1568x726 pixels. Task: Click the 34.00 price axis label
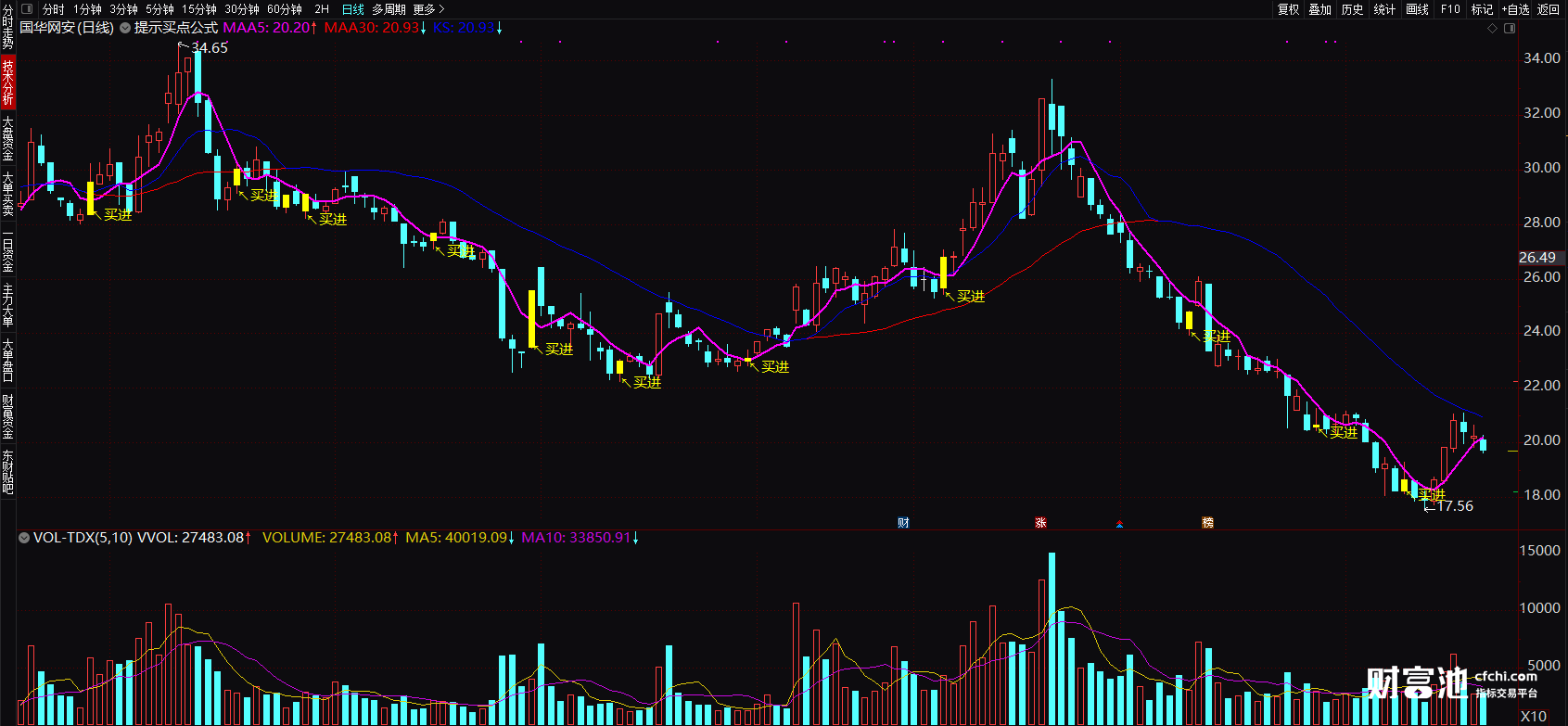tap(1542, 57)
